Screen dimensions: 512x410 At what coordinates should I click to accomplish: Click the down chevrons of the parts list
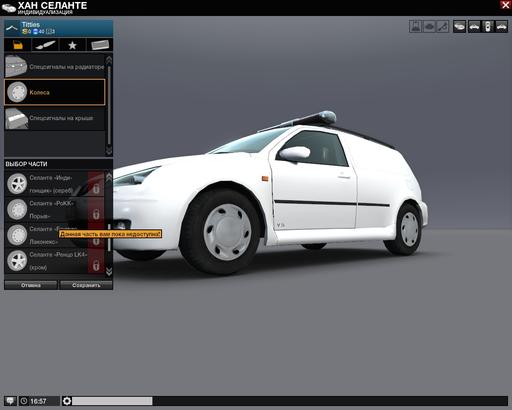[109, 272]
